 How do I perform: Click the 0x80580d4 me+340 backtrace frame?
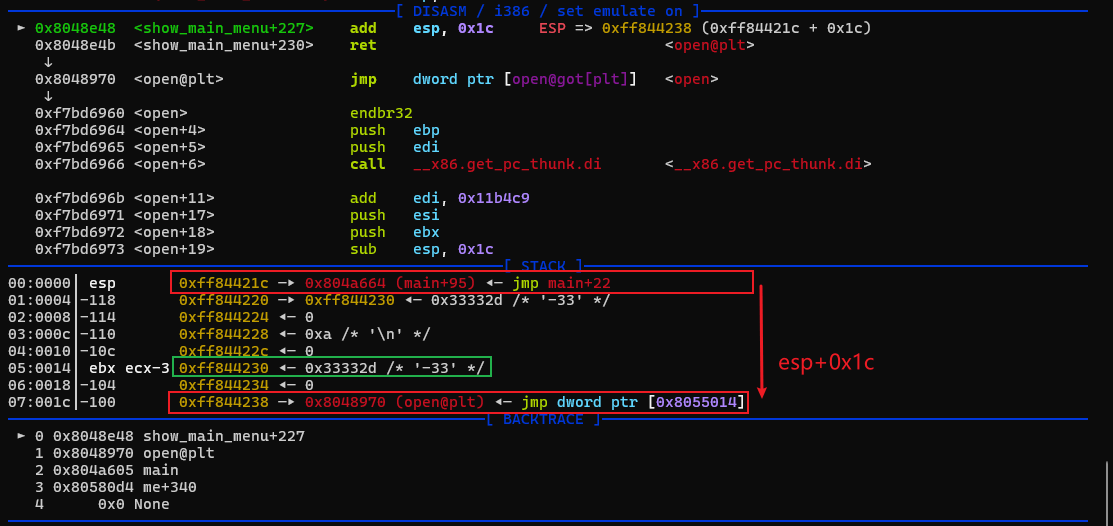pyautogui.click(x=124, y=487)
